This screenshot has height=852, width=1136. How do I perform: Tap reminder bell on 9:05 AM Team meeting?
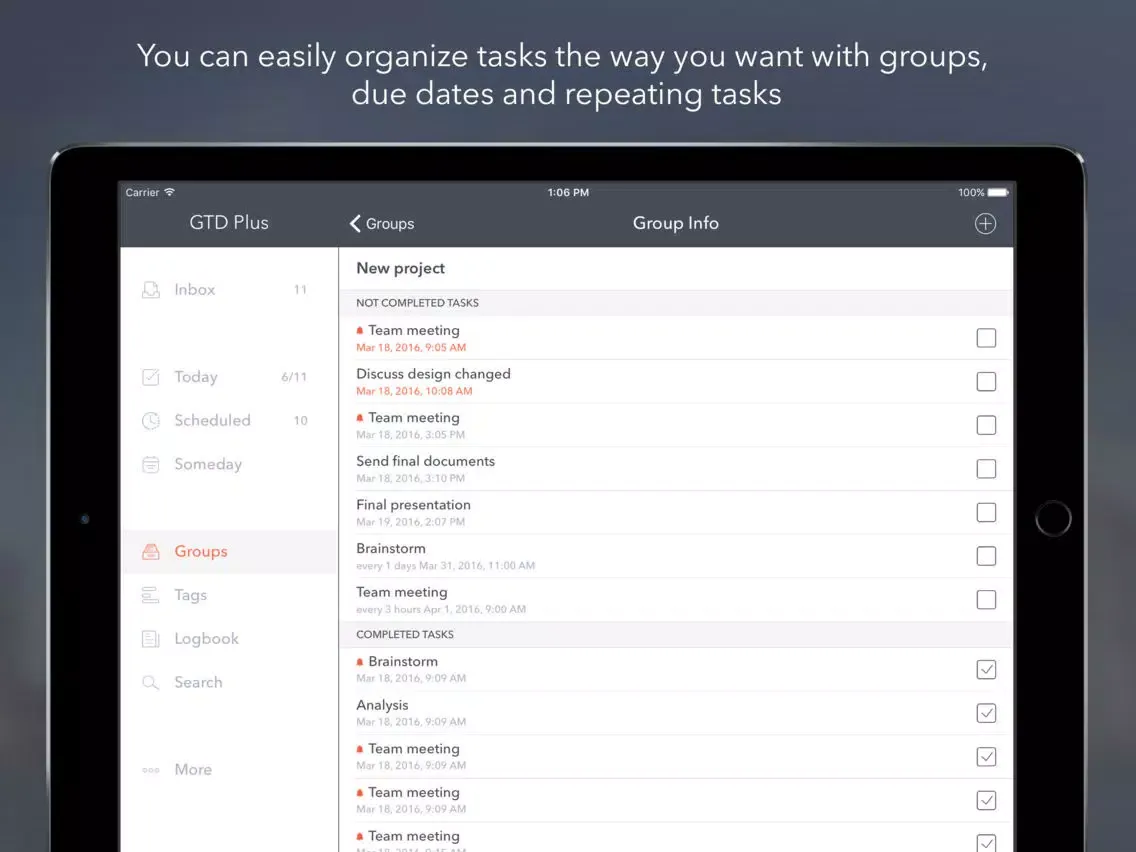tap(360, 330)
